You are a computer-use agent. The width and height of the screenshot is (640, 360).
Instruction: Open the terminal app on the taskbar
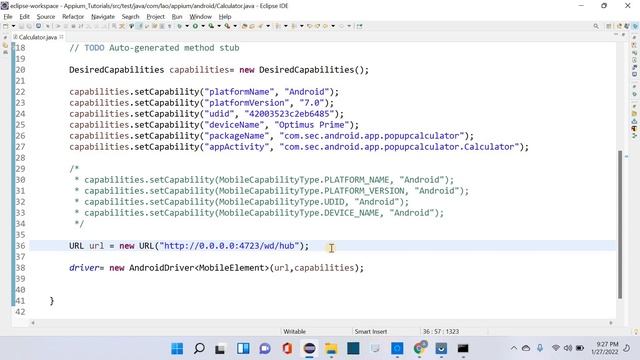coord(463,349)
